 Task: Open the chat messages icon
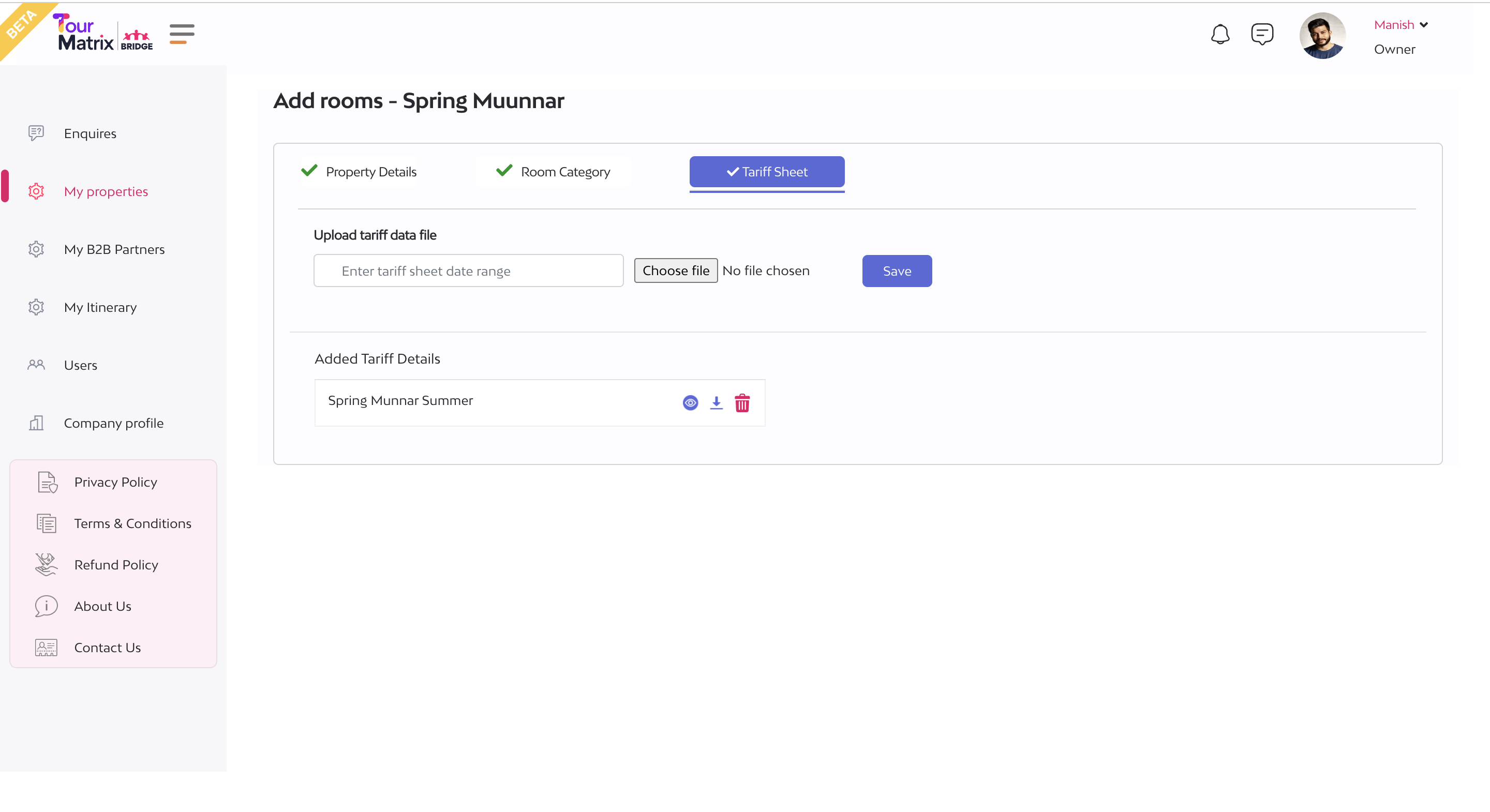tap(1261, 34)
